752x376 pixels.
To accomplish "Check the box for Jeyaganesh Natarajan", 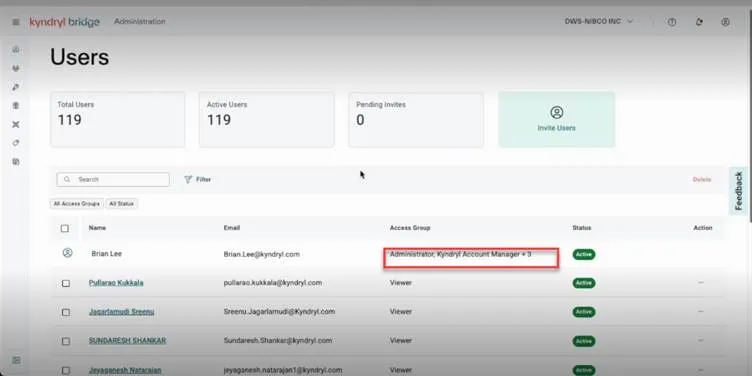I will (66, 370).
